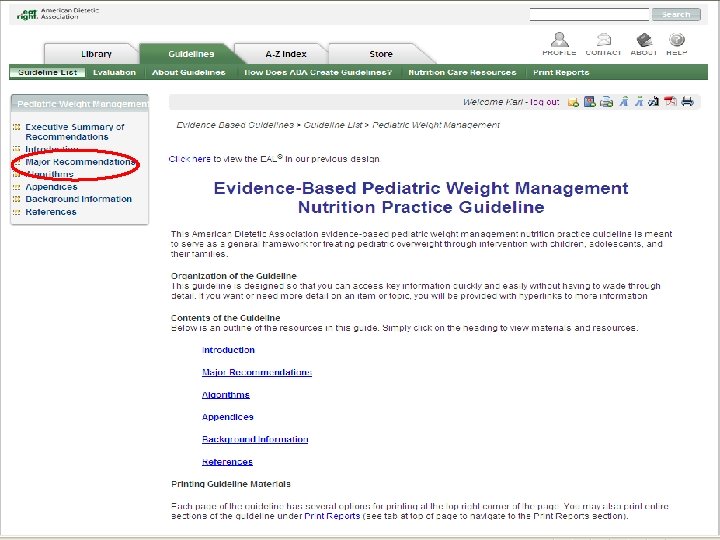The image size is (720, 540).
Task: Go to the Store tab
Action: (x=381, y=54)
